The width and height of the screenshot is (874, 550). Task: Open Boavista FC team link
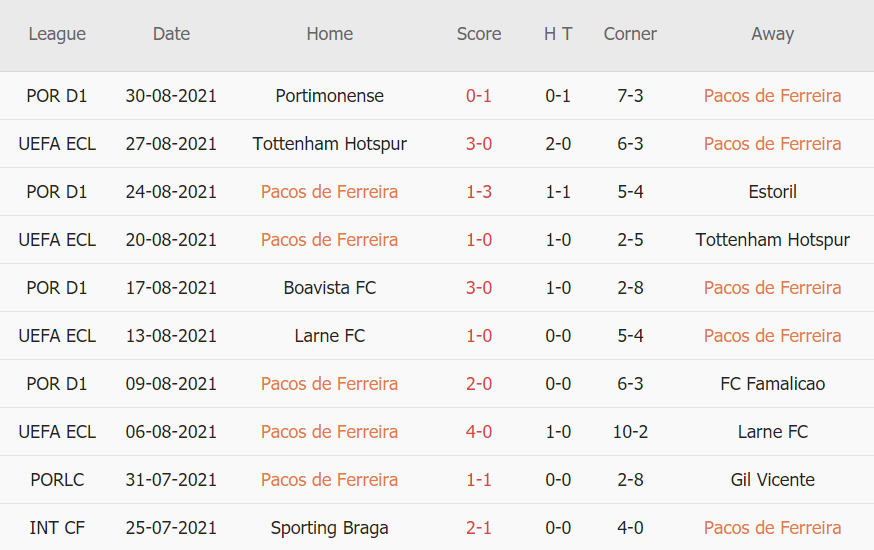[x=330, y=288]
